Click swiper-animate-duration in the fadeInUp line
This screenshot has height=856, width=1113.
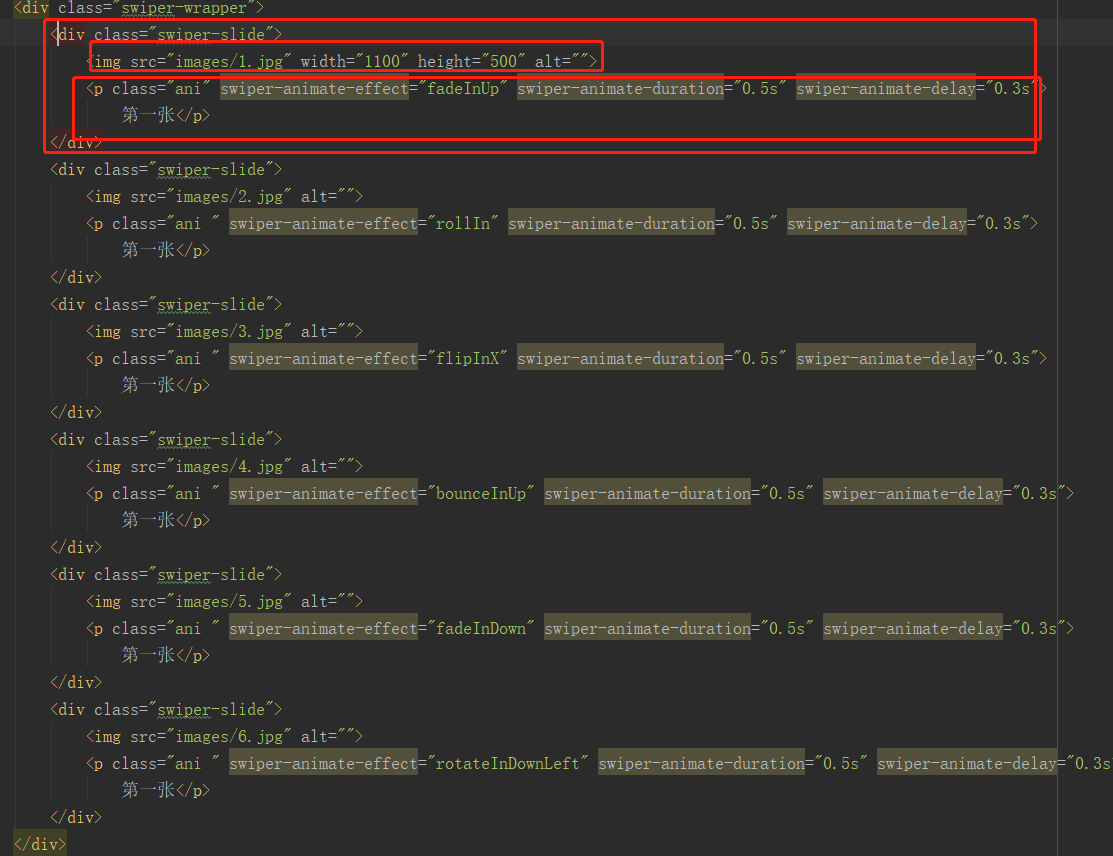pos(620,89)
